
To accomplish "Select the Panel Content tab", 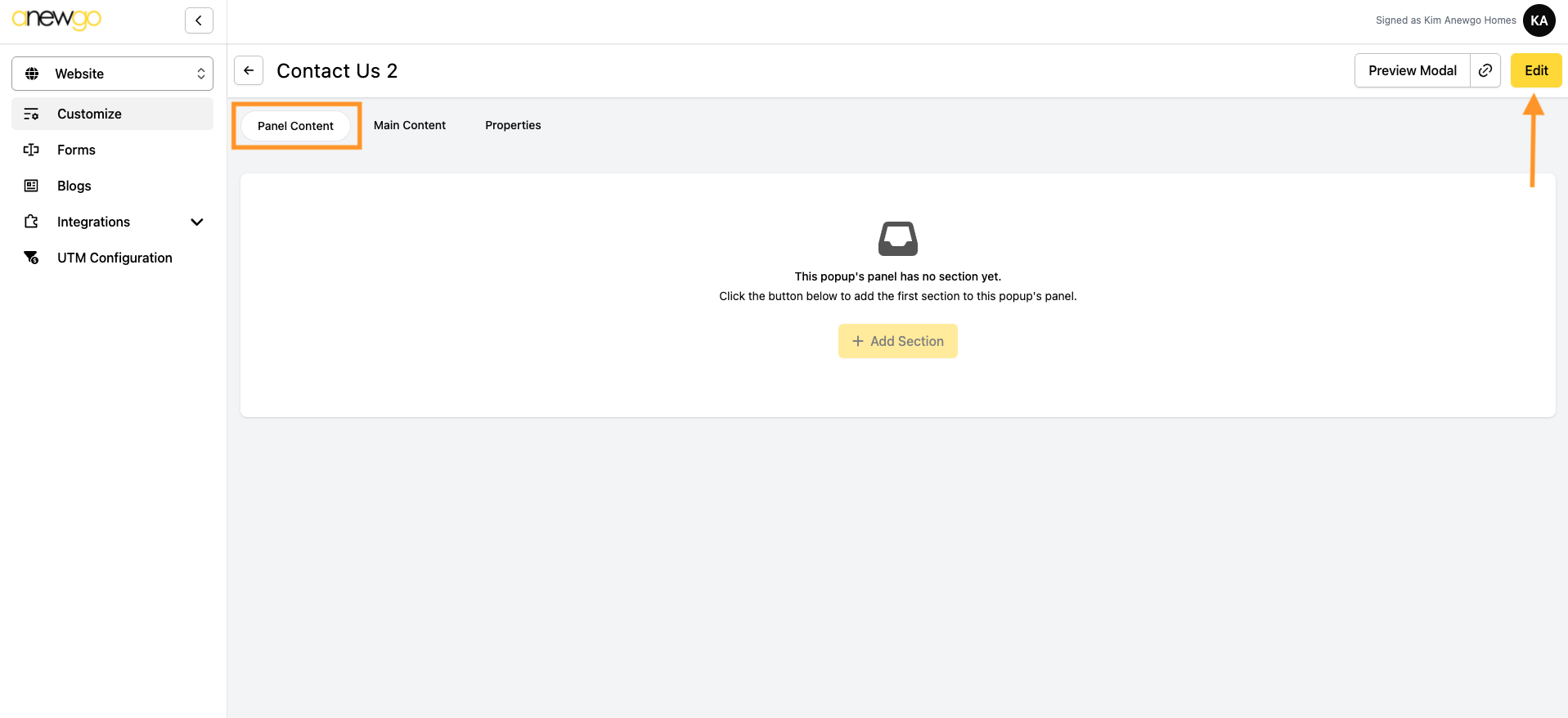I will coord(295,126).
